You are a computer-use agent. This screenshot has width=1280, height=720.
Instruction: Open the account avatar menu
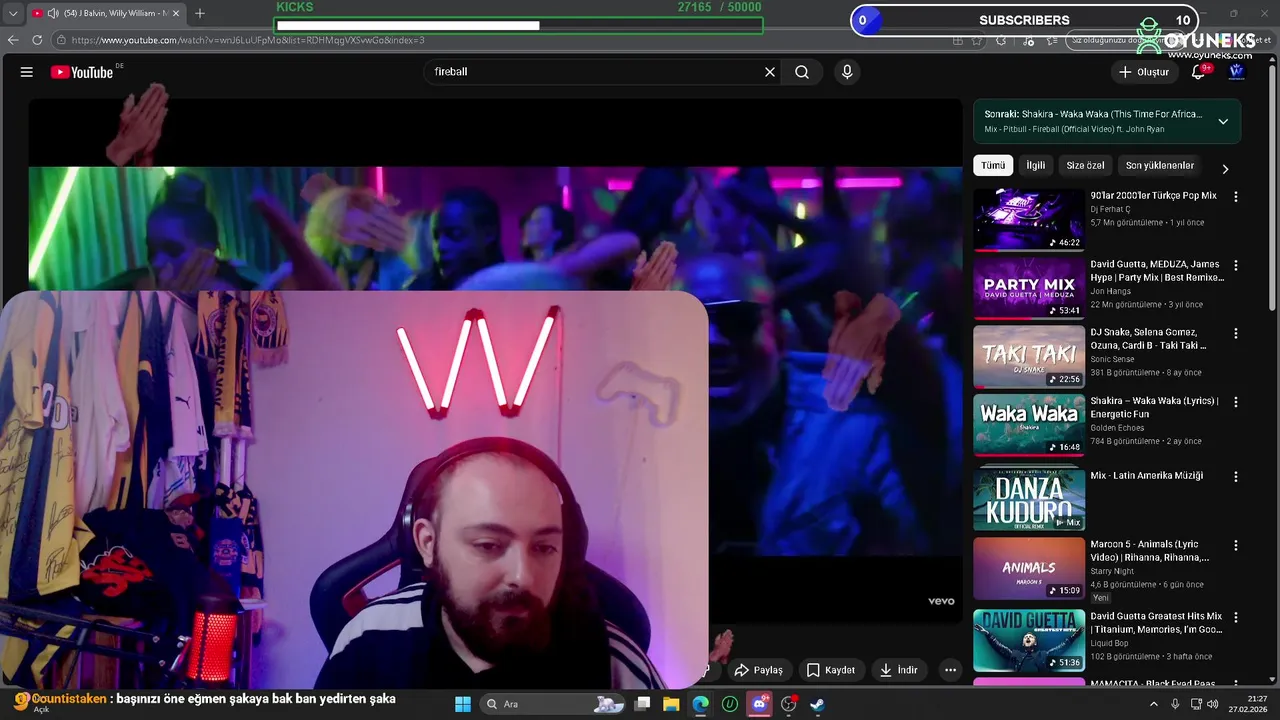click(1236, 71)
